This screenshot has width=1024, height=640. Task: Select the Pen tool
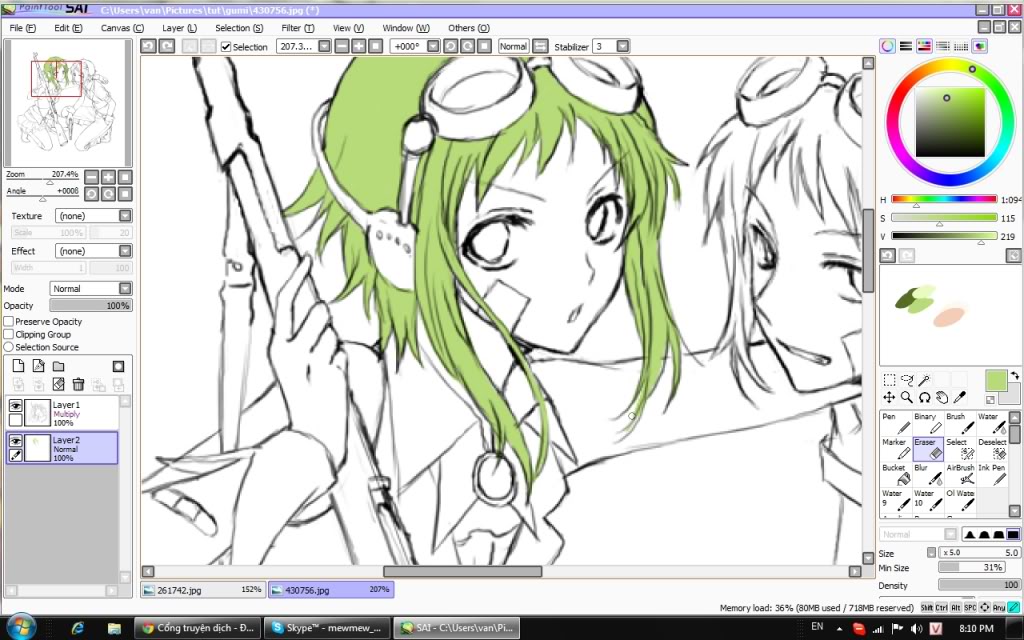tap(896, 423)
